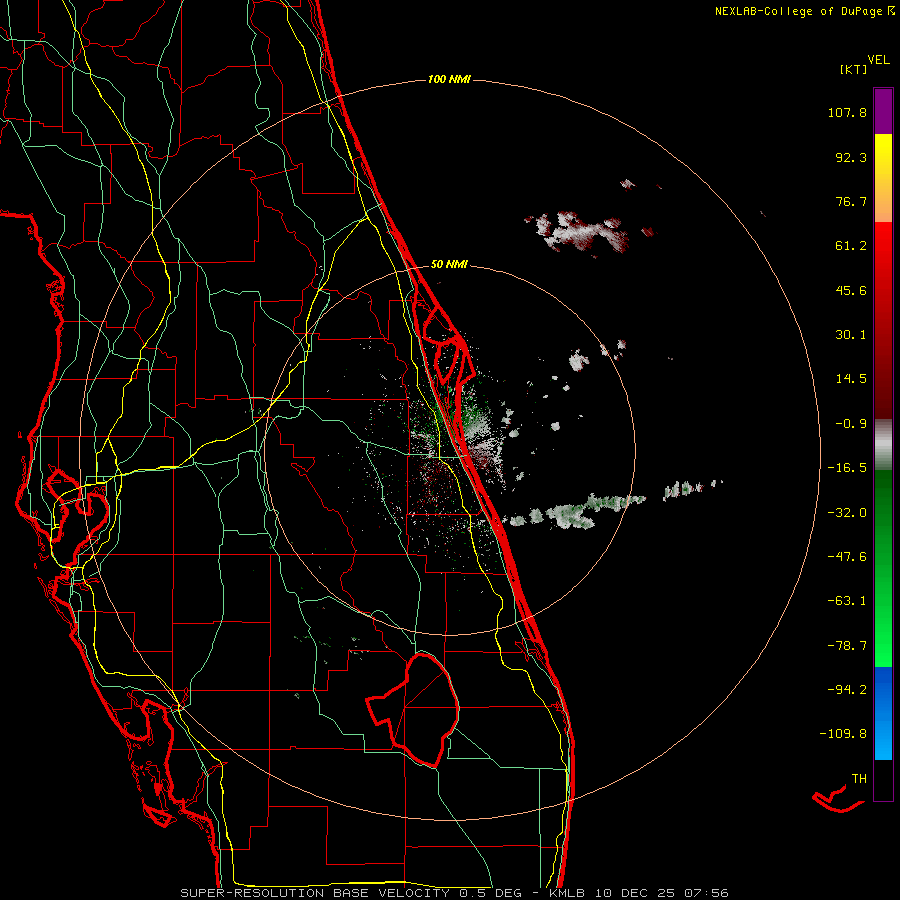900x900 pixels.
Task: Click the 100 NMI range ring label
Action: coord(449,79)
